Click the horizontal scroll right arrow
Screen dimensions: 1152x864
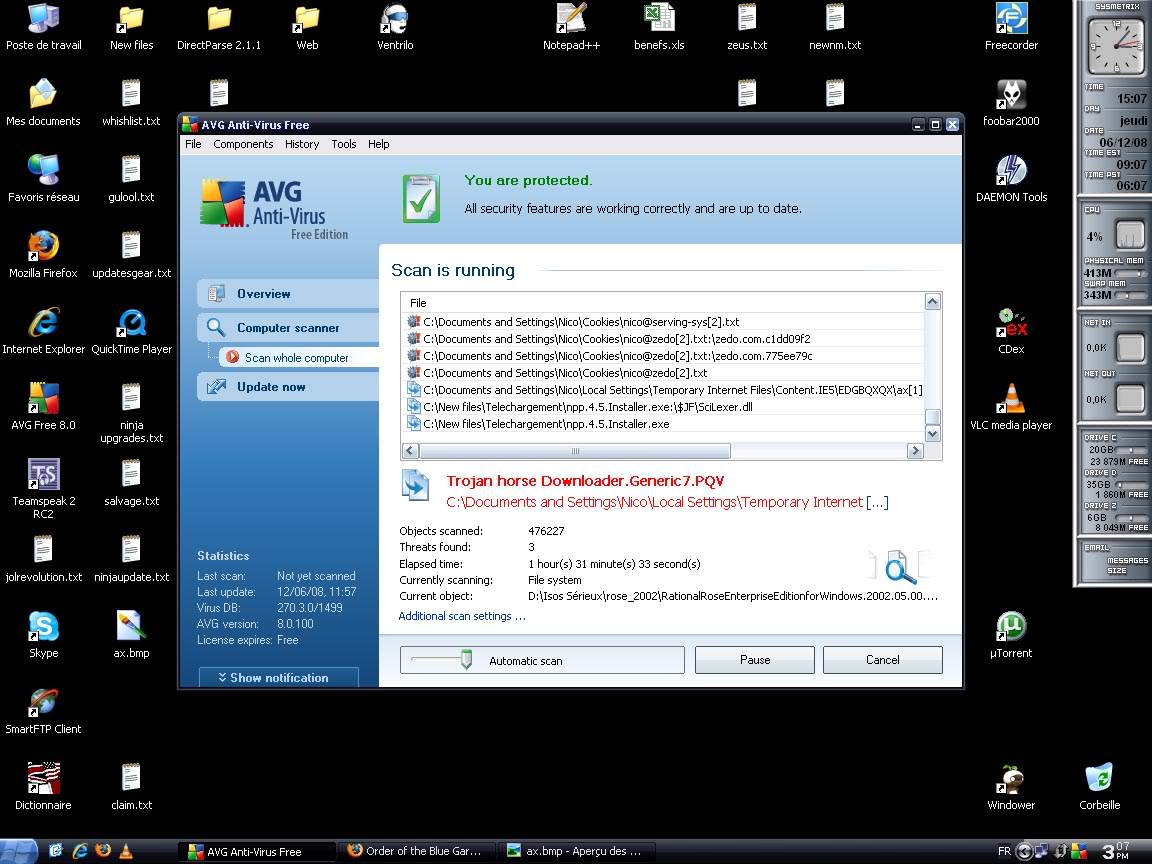click(x=915, y=450)
